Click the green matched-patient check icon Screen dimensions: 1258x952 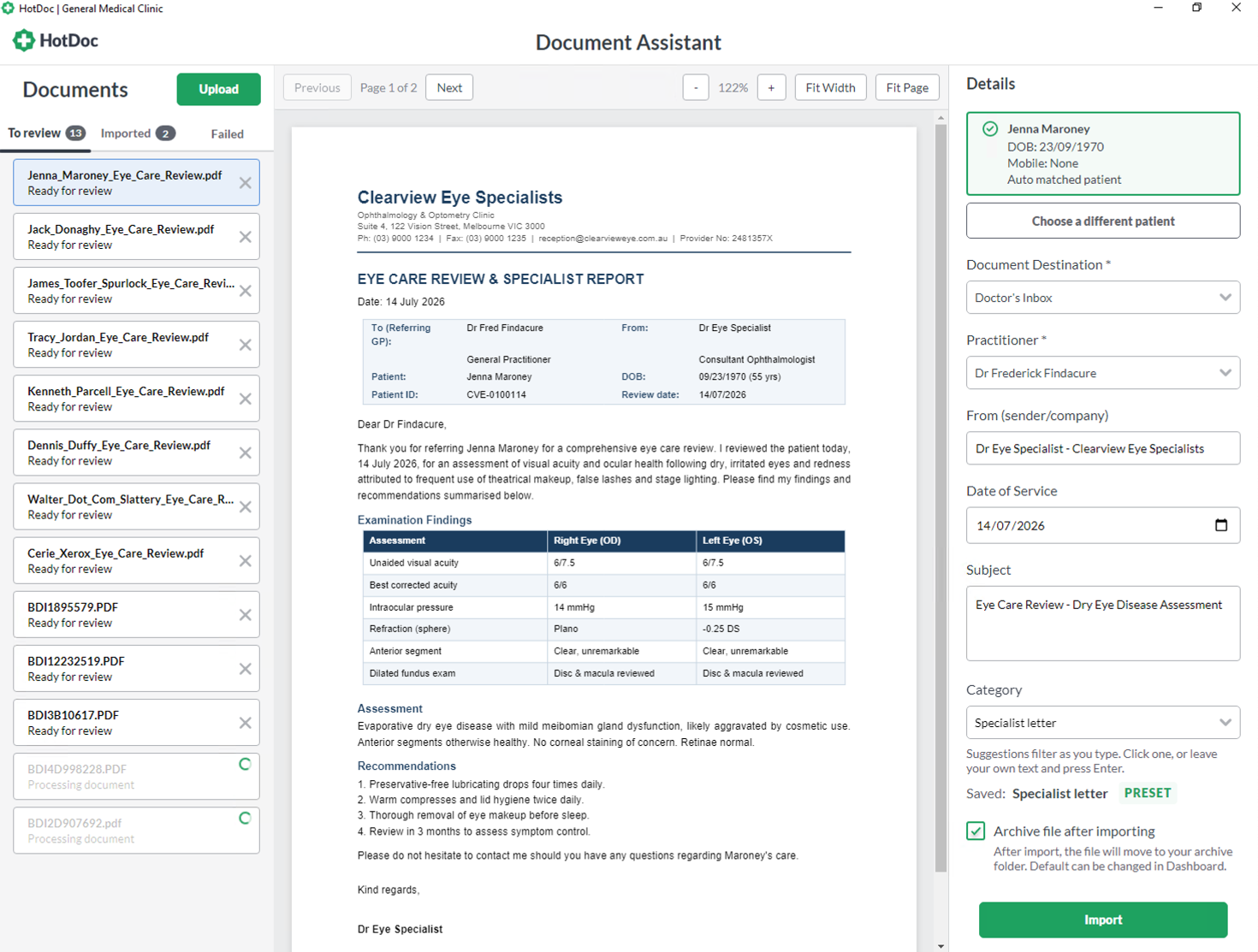point(990,129)
